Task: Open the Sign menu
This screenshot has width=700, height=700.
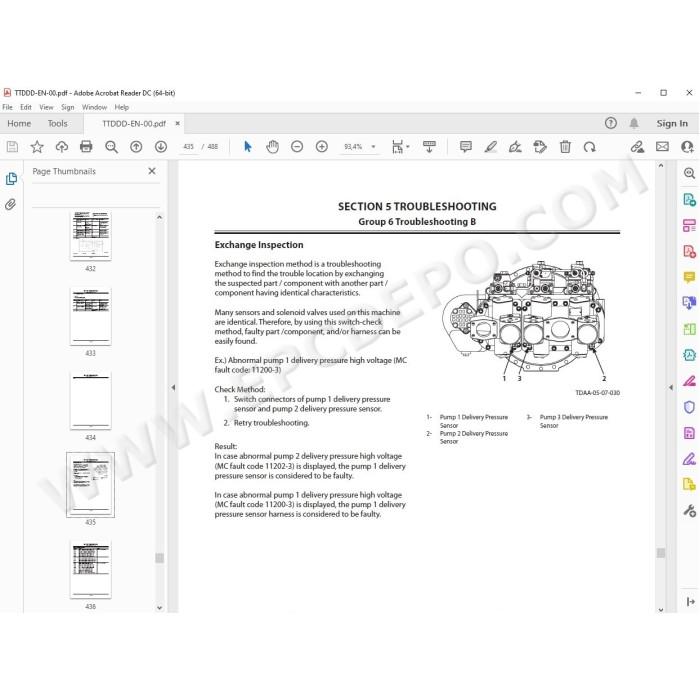Action: click(x=67, y=107)
